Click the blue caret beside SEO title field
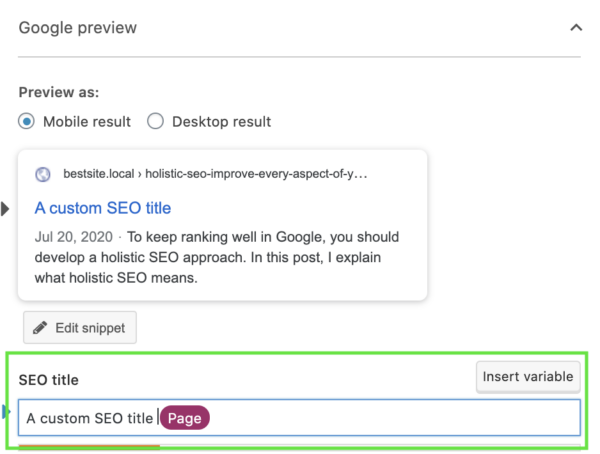Image resolution: width=600 pixels, height=454 pixels. 6,412
